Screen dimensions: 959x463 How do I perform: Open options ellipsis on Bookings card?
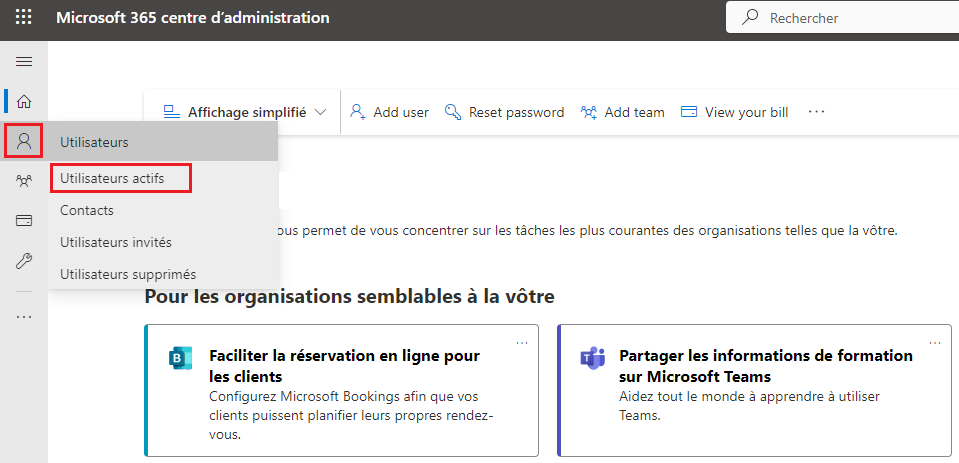522,343
